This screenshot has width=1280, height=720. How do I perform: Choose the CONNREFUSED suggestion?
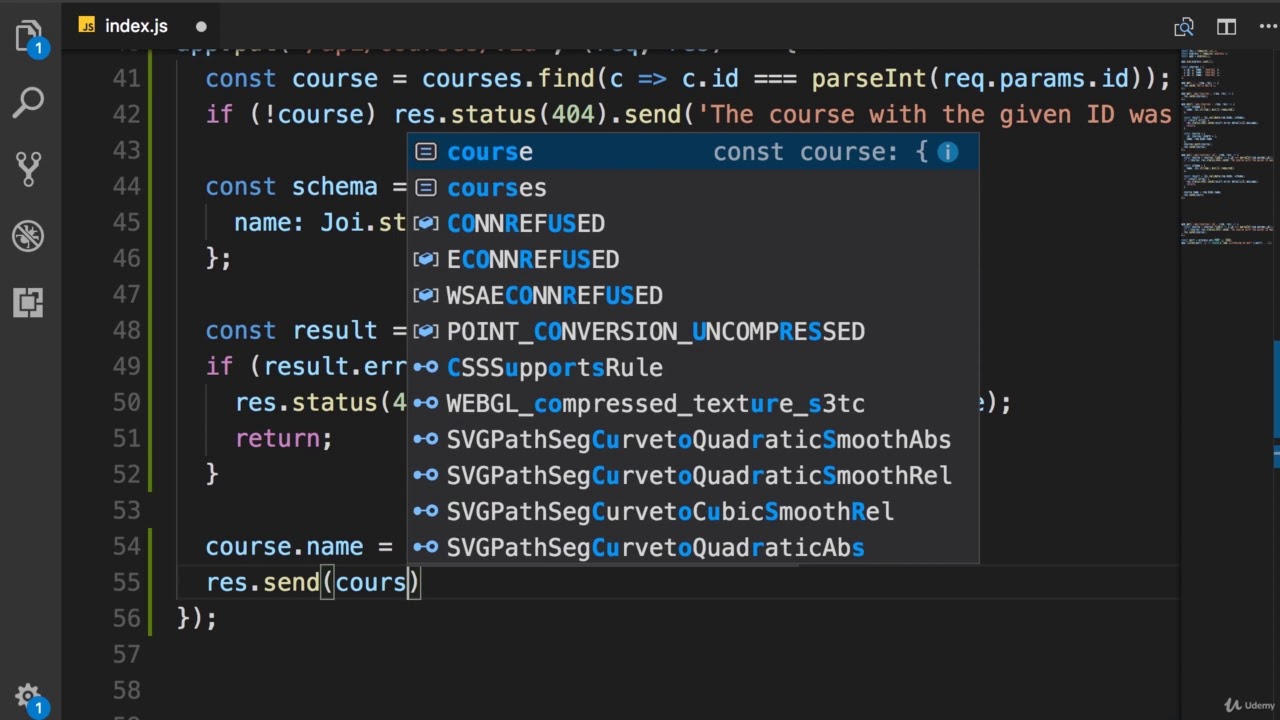tap(693, 224)
